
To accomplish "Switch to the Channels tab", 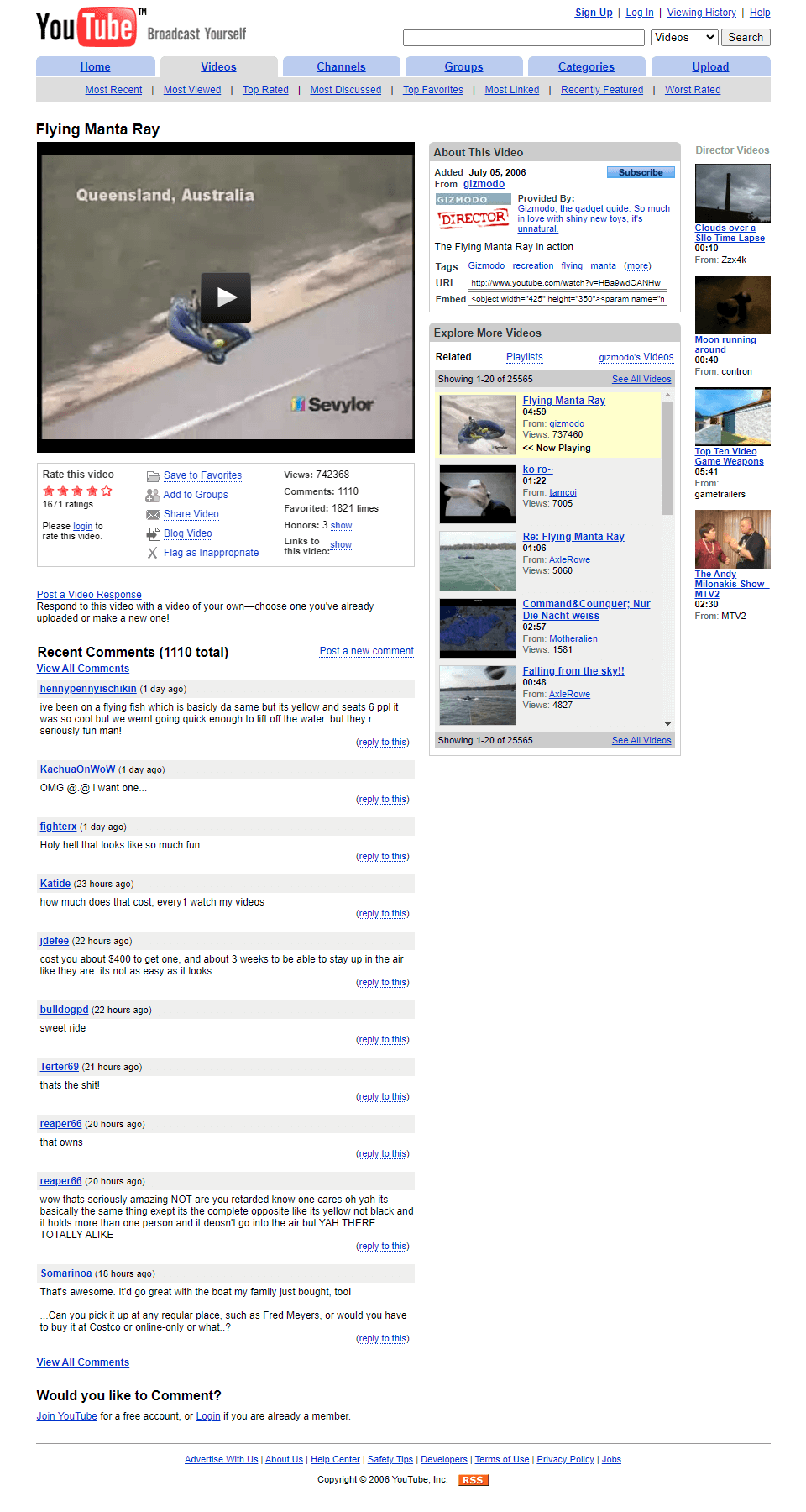I will point(341,67).
